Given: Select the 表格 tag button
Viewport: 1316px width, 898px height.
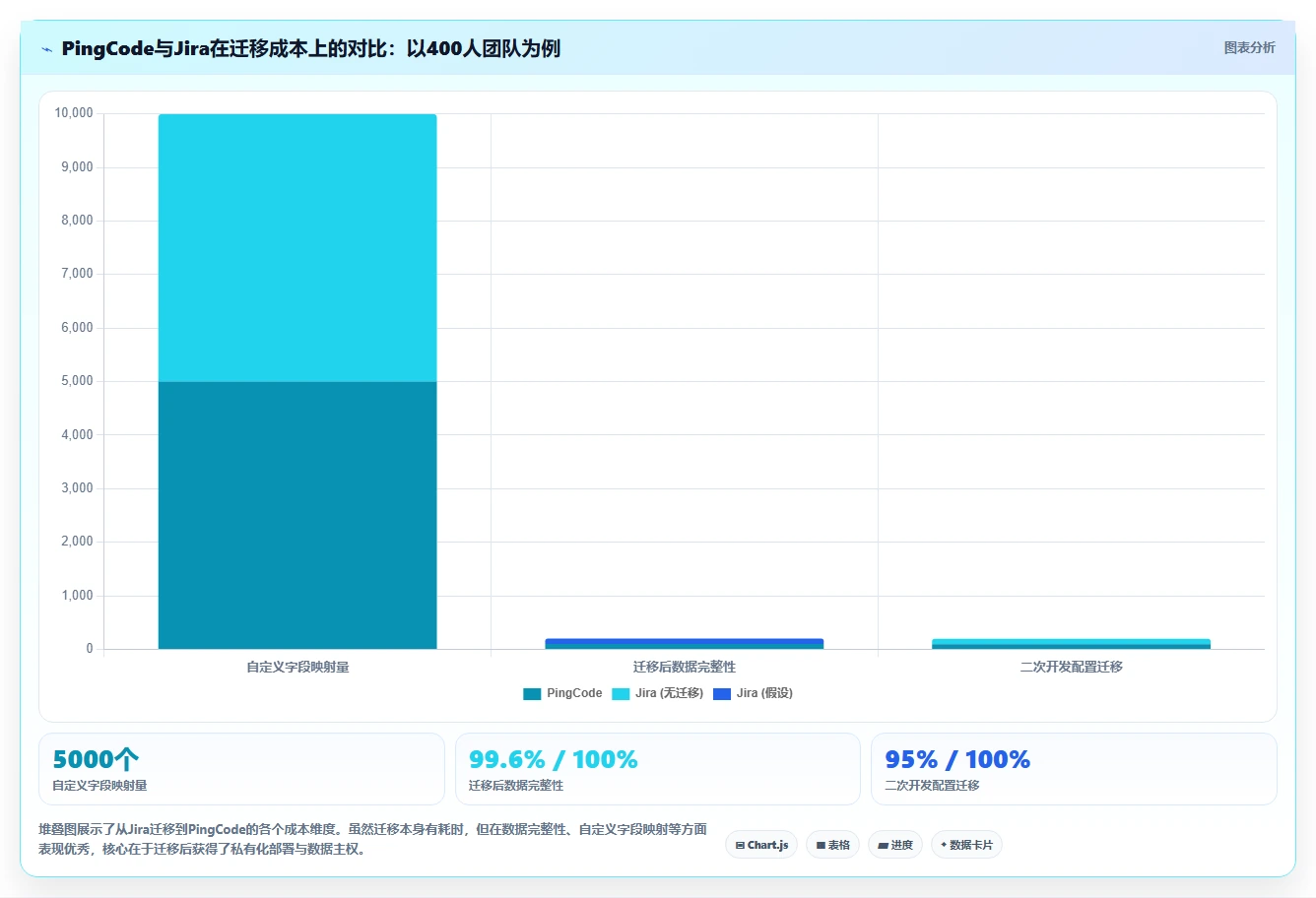Looking at the screenshot, I should pos(832,845).
